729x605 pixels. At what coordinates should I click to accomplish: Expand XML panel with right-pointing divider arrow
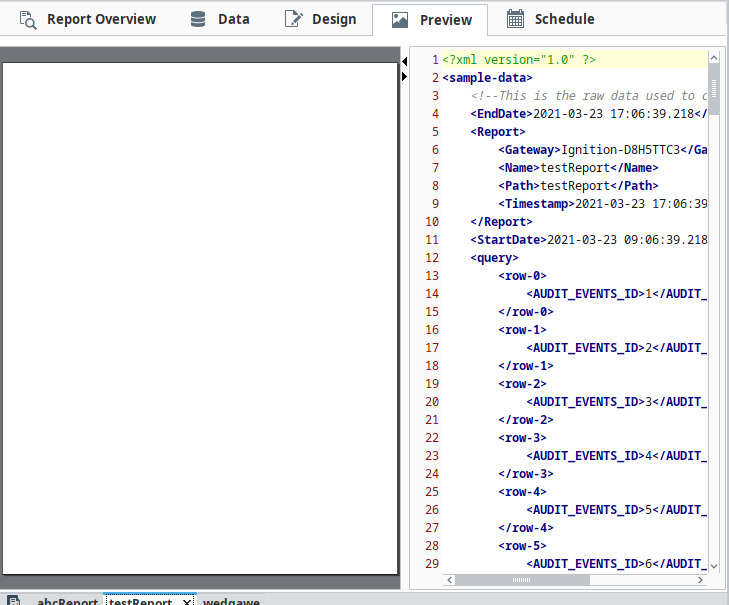(404, 76)
